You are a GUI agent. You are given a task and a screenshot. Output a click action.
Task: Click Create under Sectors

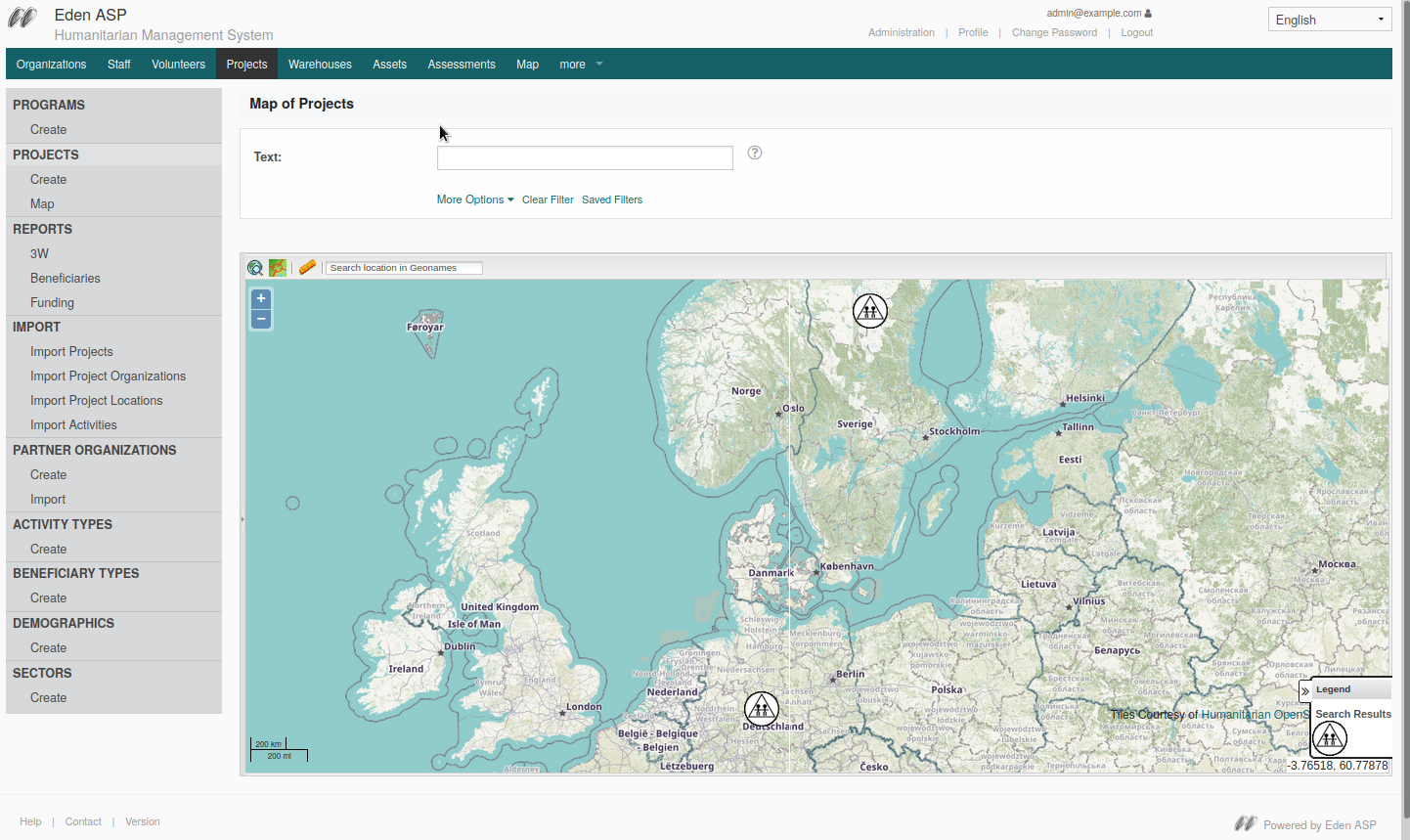tap(49, 698)
